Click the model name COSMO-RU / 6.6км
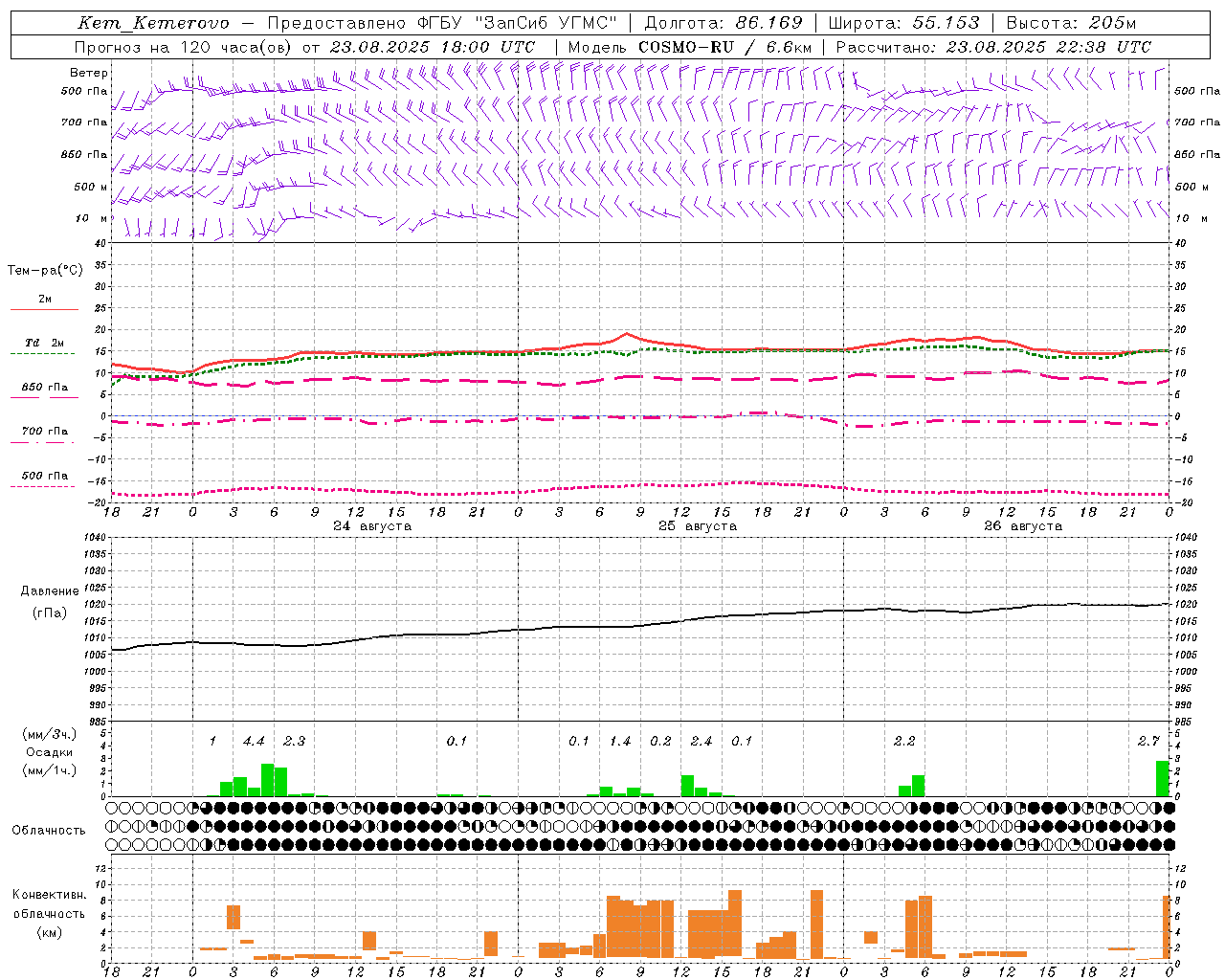The height and width of the screenshot is (980, 1225). pos(724,47)
